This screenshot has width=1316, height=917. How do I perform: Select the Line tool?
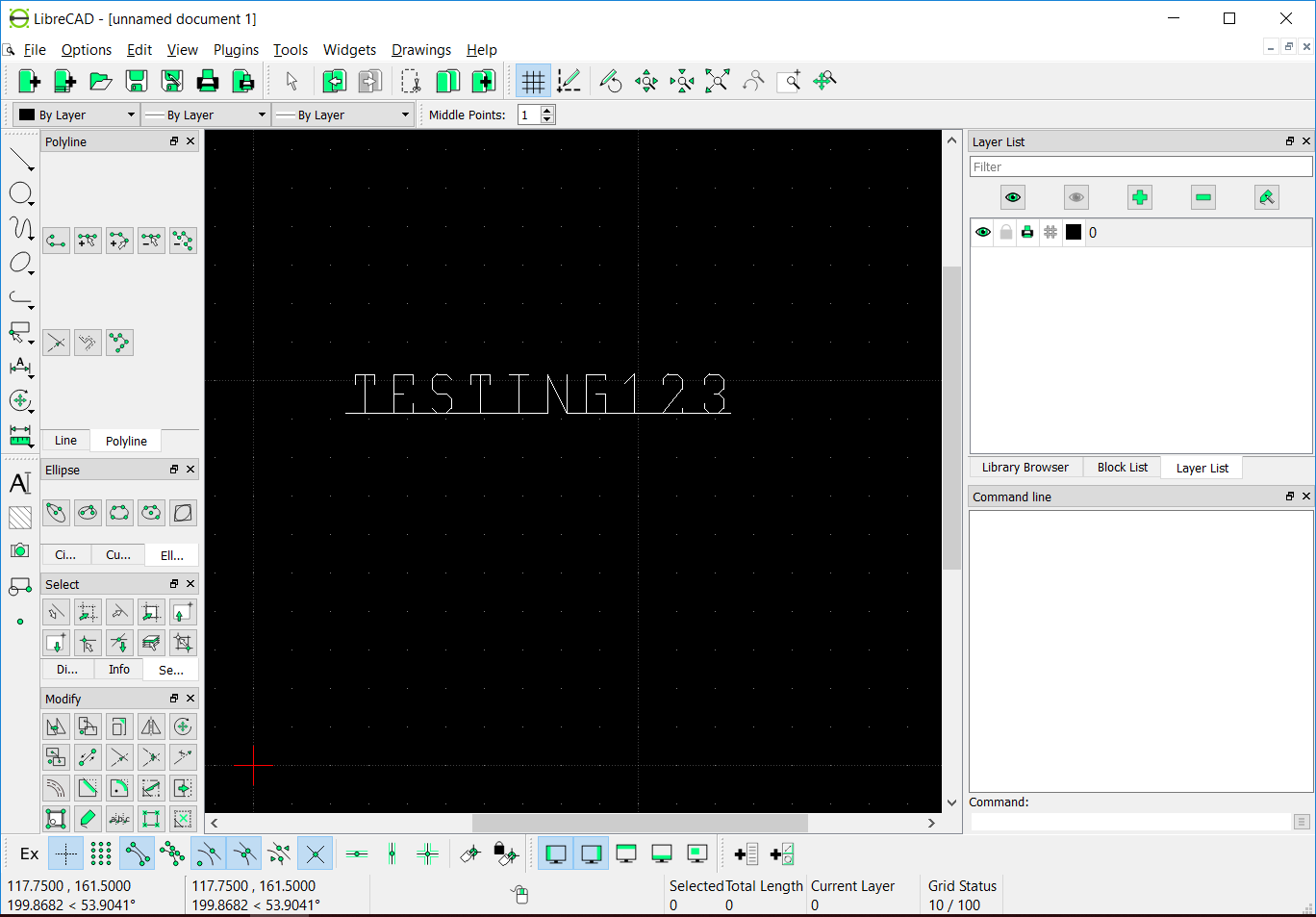[21, 159]
